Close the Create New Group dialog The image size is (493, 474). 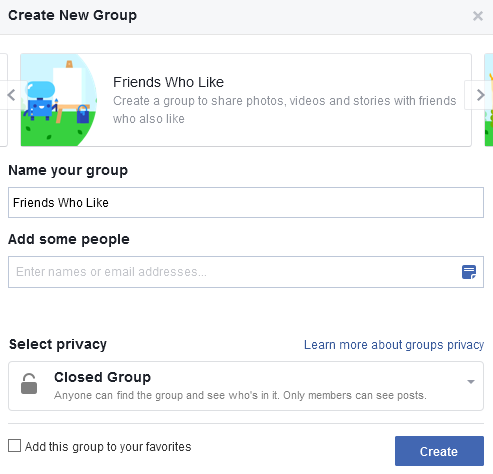(x=478, y=16)
